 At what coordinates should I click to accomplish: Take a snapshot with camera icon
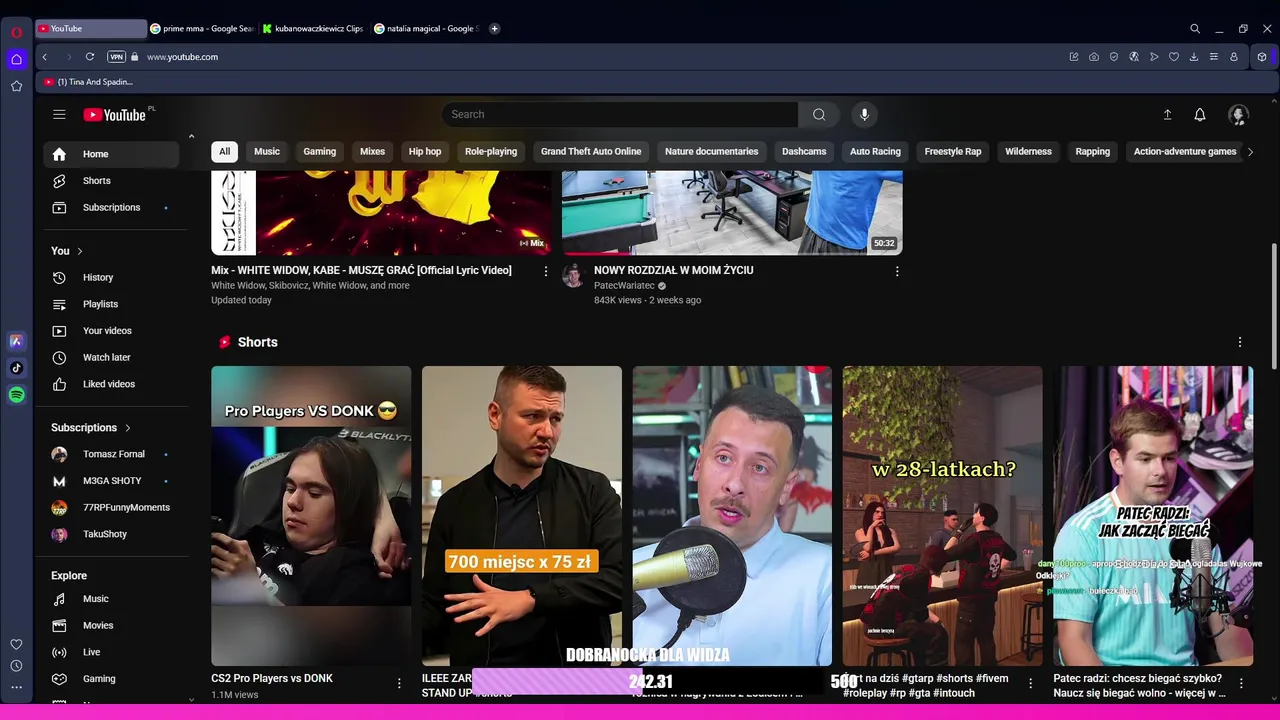[1094, 57]
